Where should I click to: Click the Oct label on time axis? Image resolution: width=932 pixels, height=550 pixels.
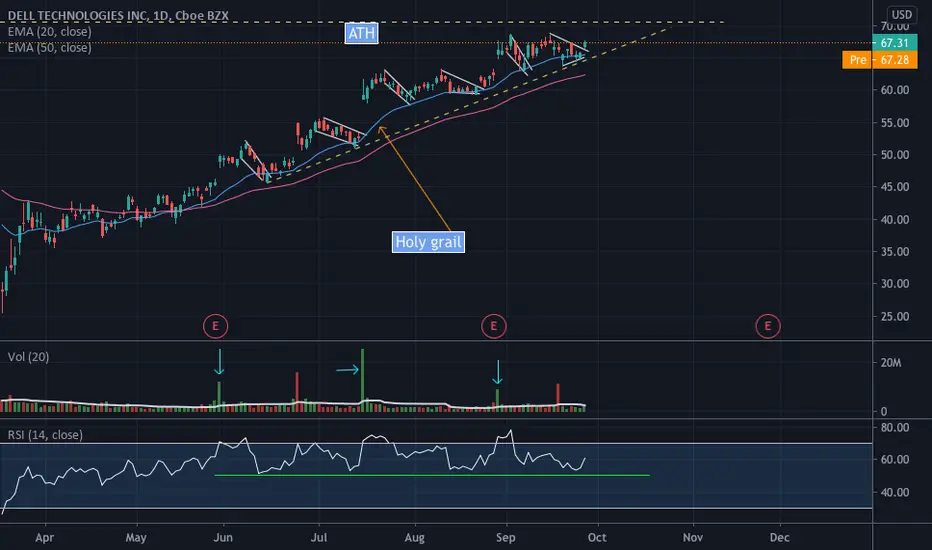click(x=597, y=538)
